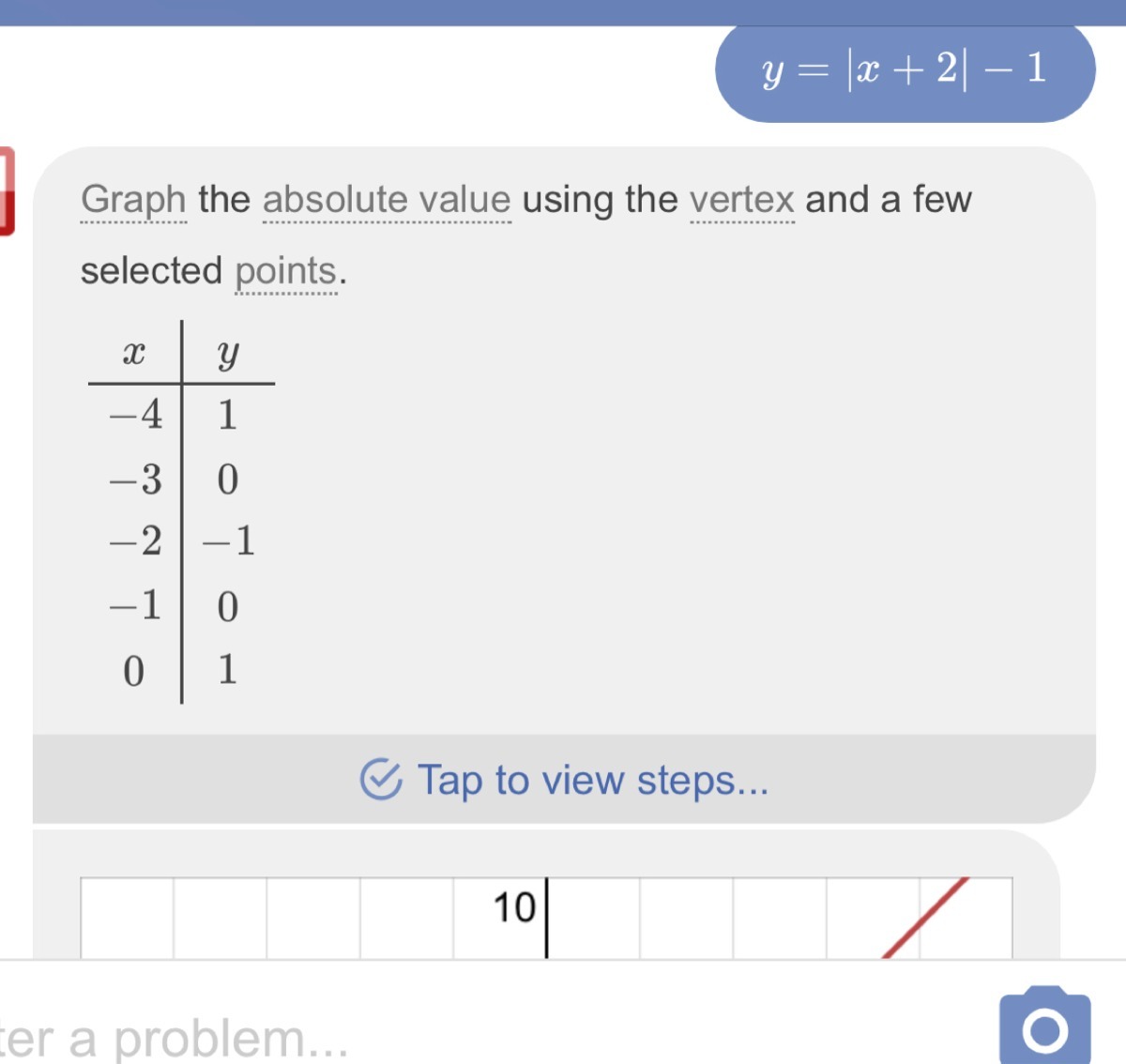Tap to view steps link

point(593,780)
